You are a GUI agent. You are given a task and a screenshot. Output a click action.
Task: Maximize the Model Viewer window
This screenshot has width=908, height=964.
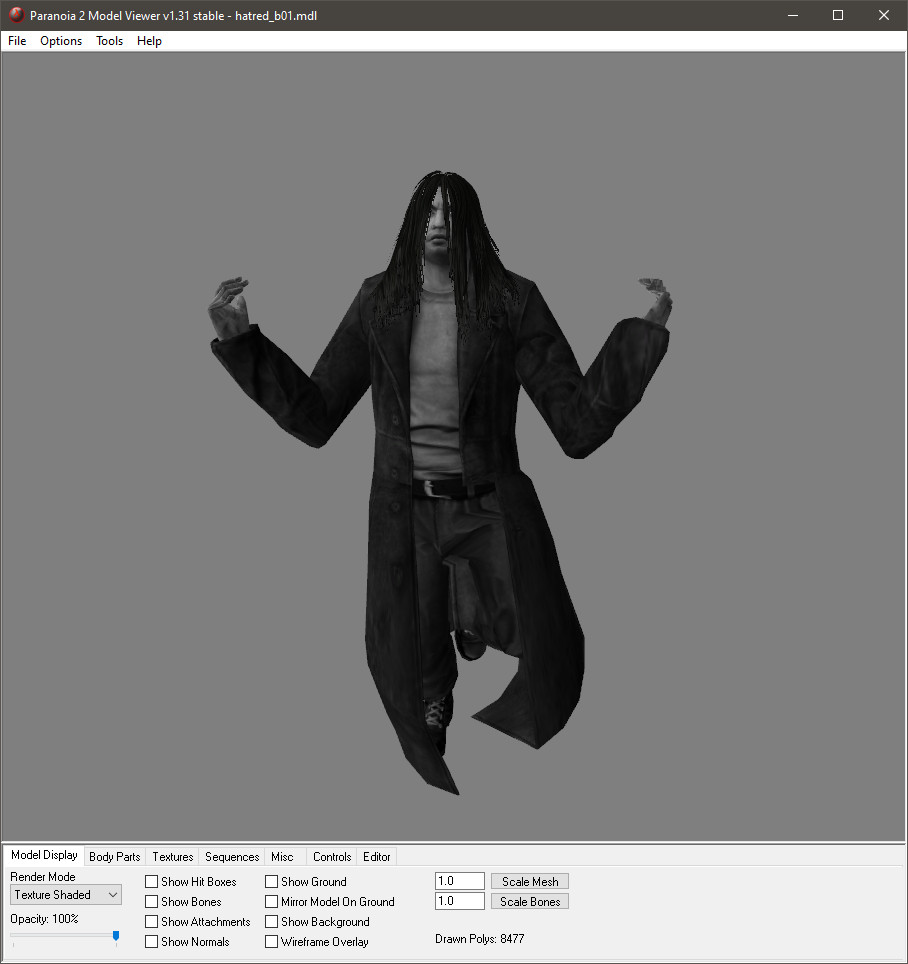838,15
